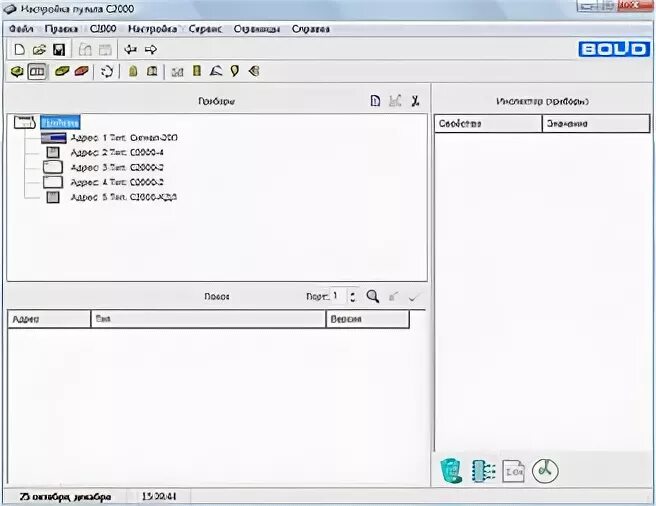Screen dimensions: 656x506
Task: Open the С2000 menu
Action: click(x=103, y=29)
